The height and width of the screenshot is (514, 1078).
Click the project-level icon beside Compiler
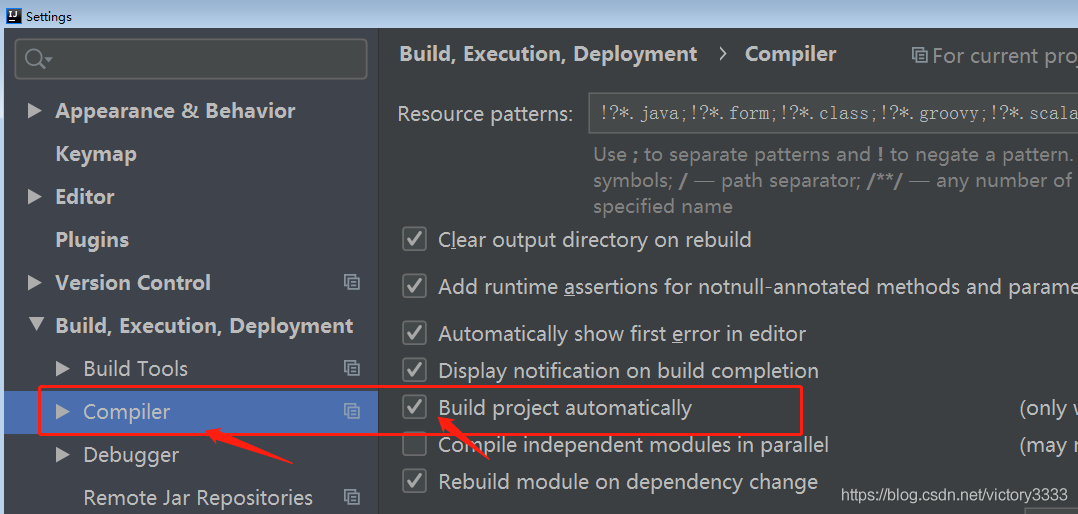pos(352,412)
